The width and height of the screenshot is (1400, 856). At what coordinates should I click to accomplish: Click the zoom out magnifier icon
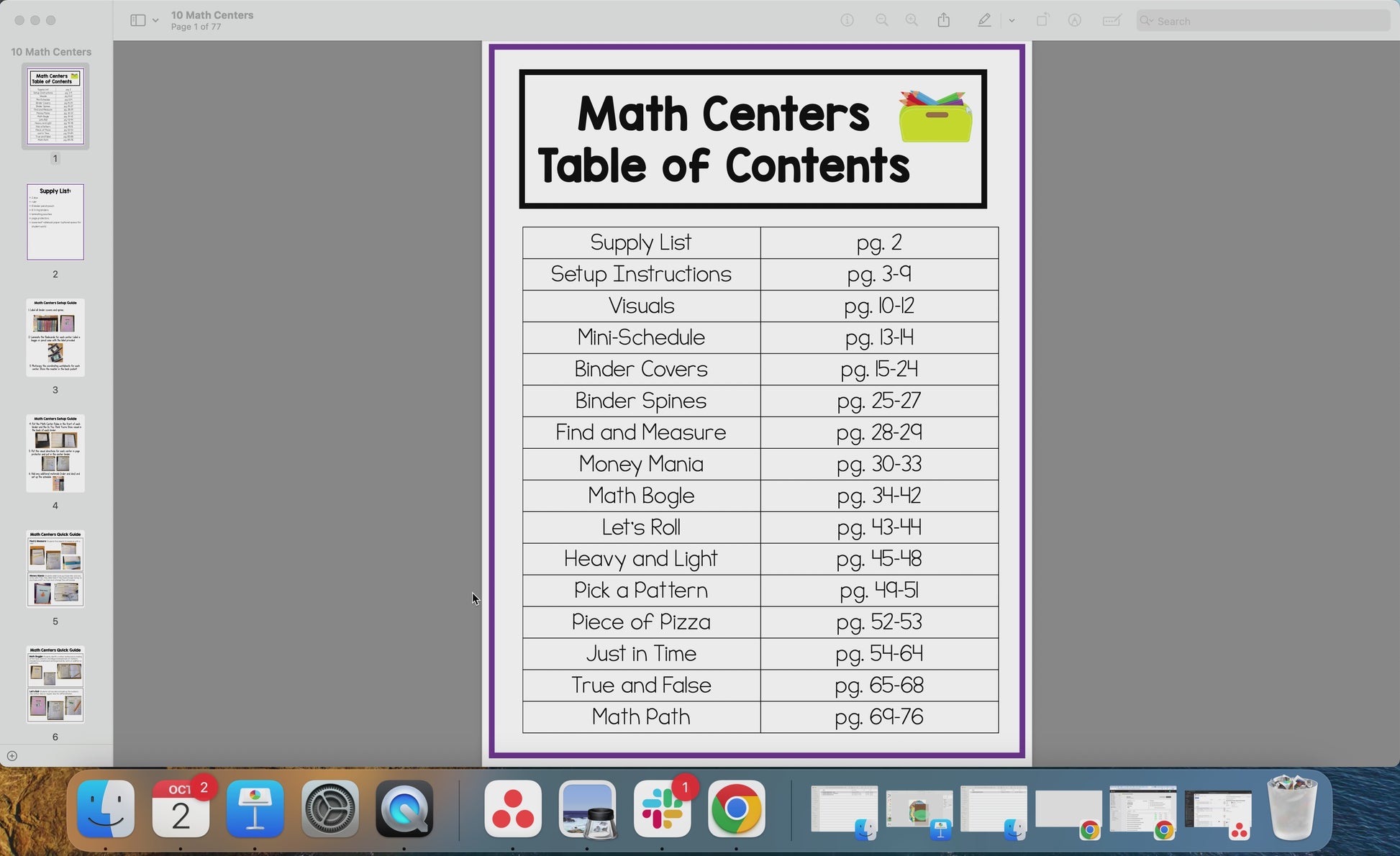881,21
